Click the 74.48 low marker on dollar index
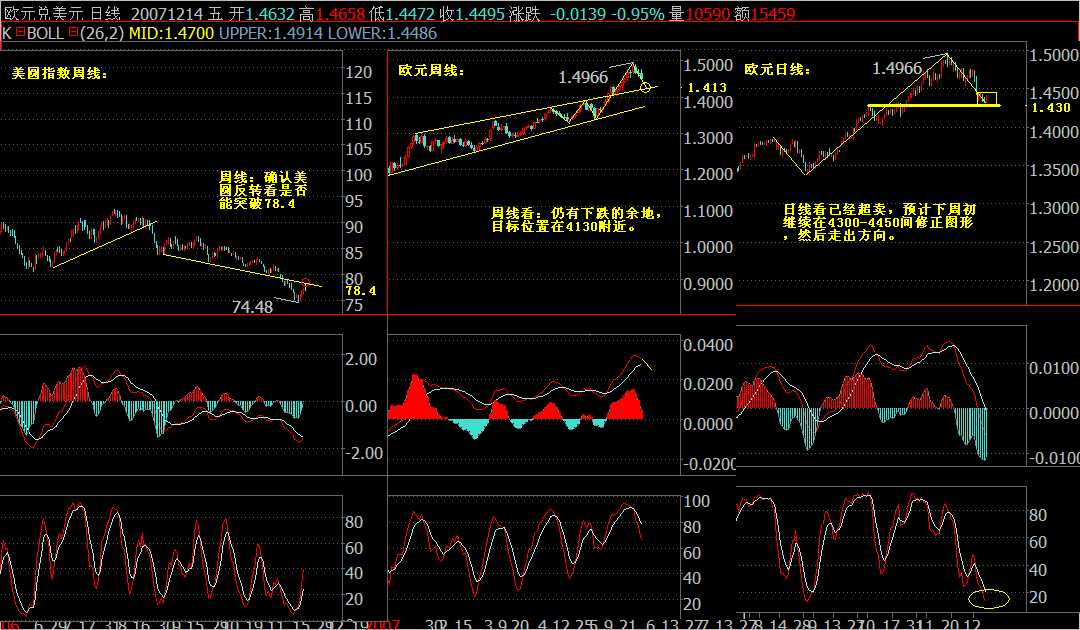This screenshot has width=1080, height=630. (x=252, y=307)
